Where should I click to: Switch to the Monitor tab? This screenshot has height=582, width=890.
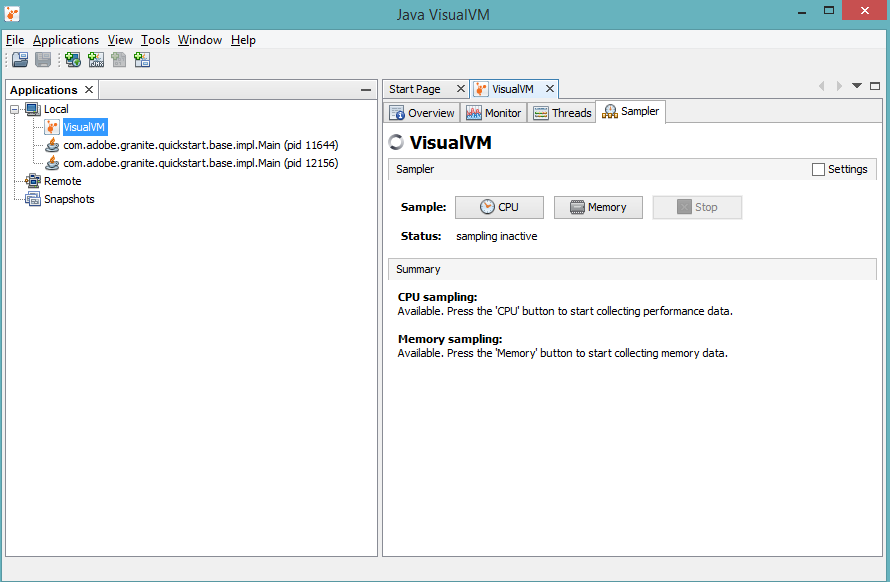coord(494,113)
